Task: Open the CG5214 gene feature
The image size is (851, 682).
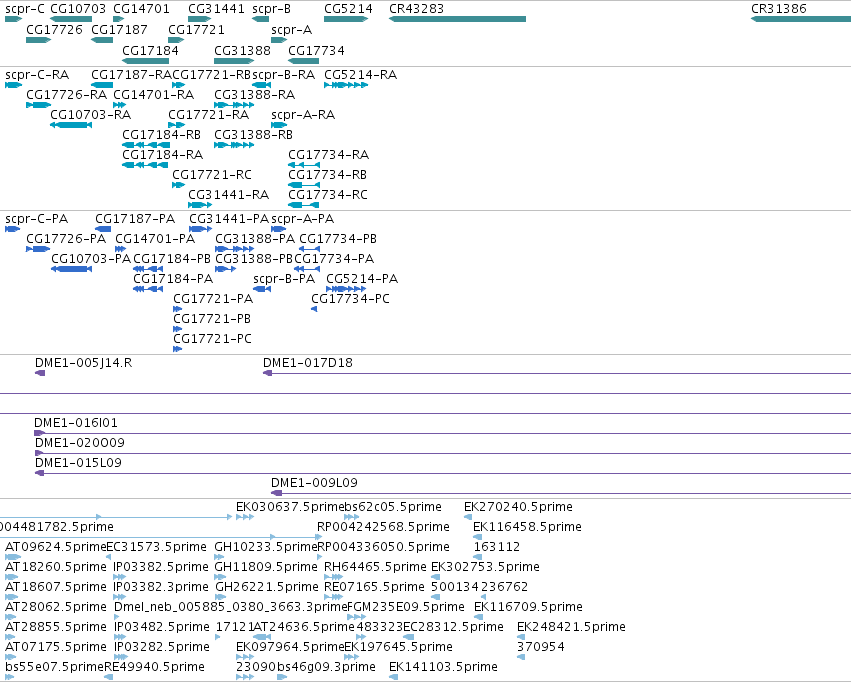Action: click(346, 19)
